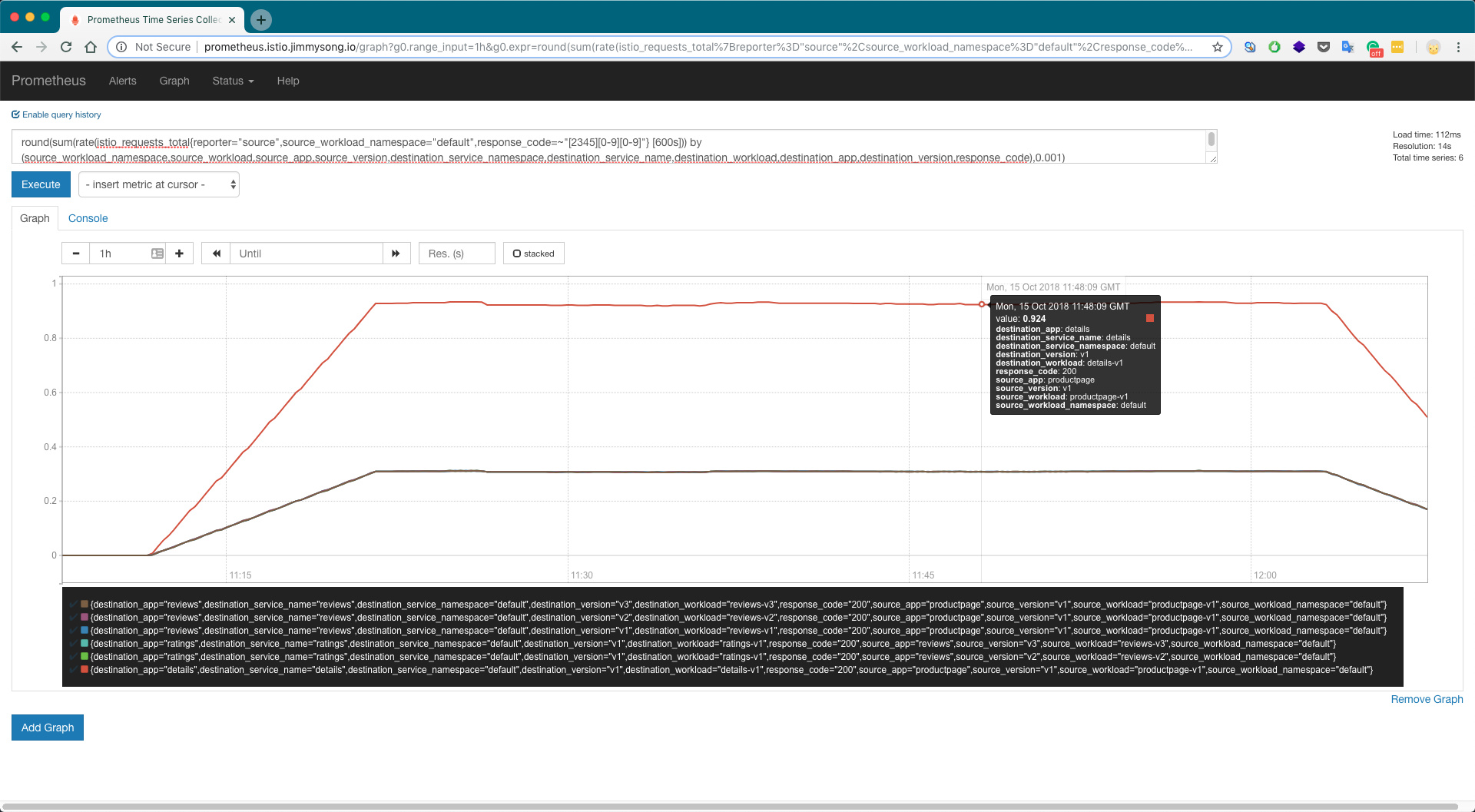Rewind the graph end time
Screen dimensions: 1475x812
coord(216,254)
